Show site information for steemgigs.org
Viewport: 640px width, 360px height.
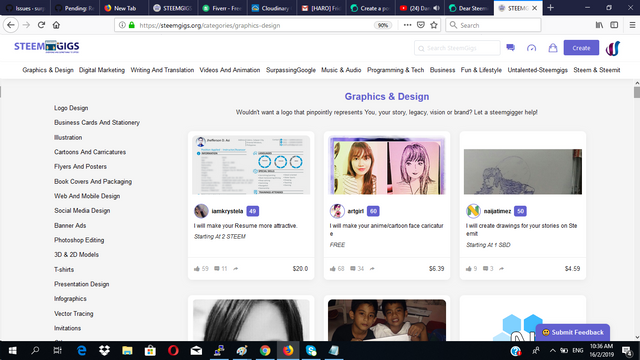[x=122, y=25]
